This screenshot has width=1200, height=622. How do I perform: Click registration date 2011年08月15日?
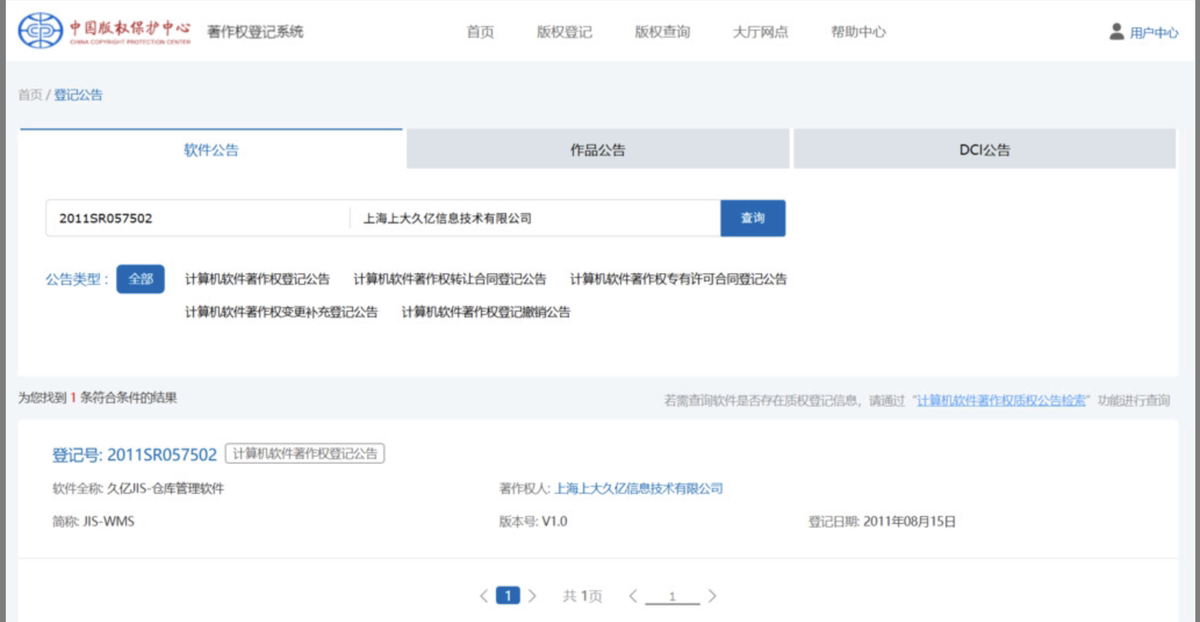point(909,521)
